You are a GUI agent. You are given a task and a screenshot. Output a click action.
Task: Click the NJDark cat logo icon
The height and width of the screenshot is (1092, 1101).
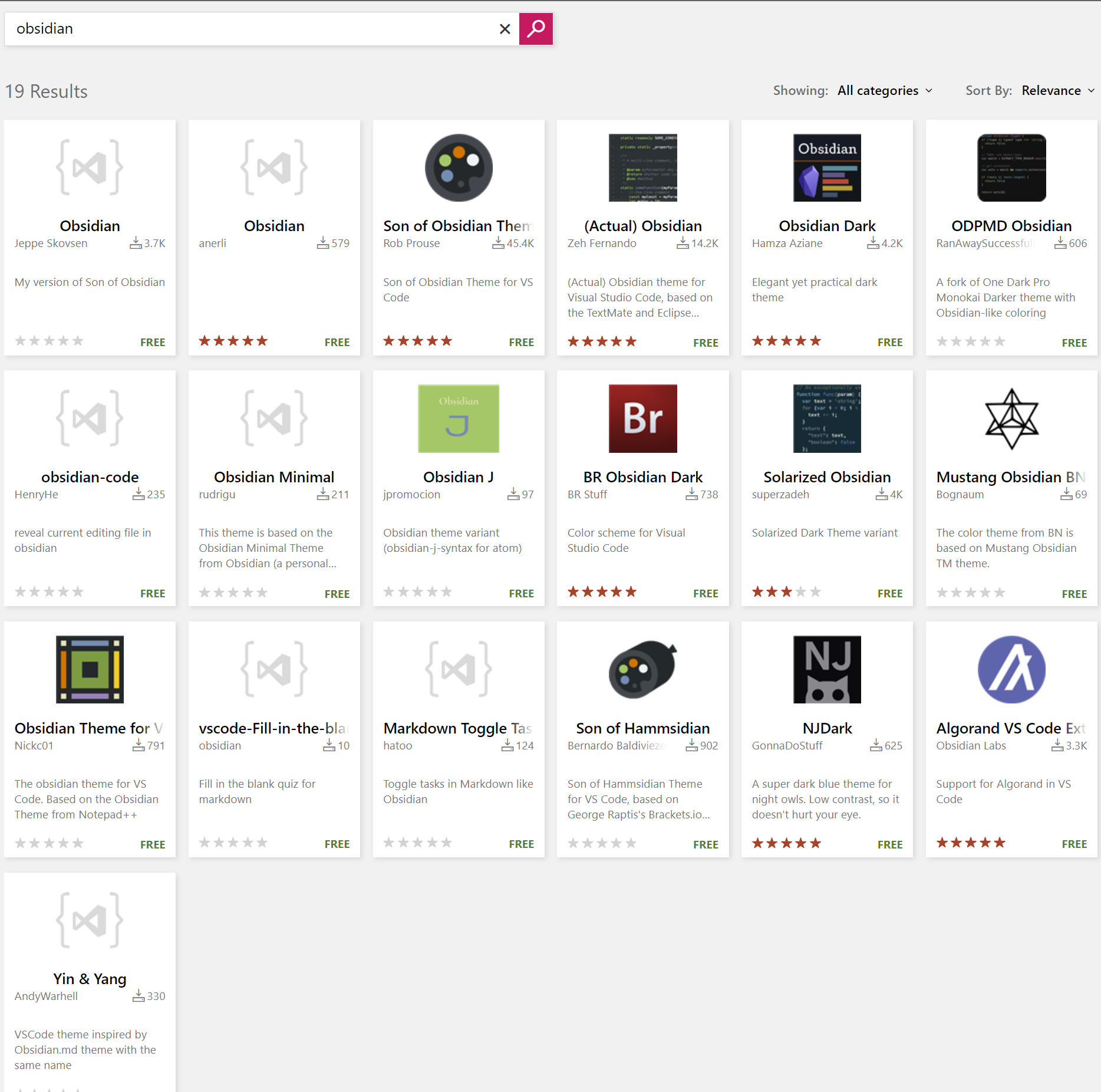(826, 669)
